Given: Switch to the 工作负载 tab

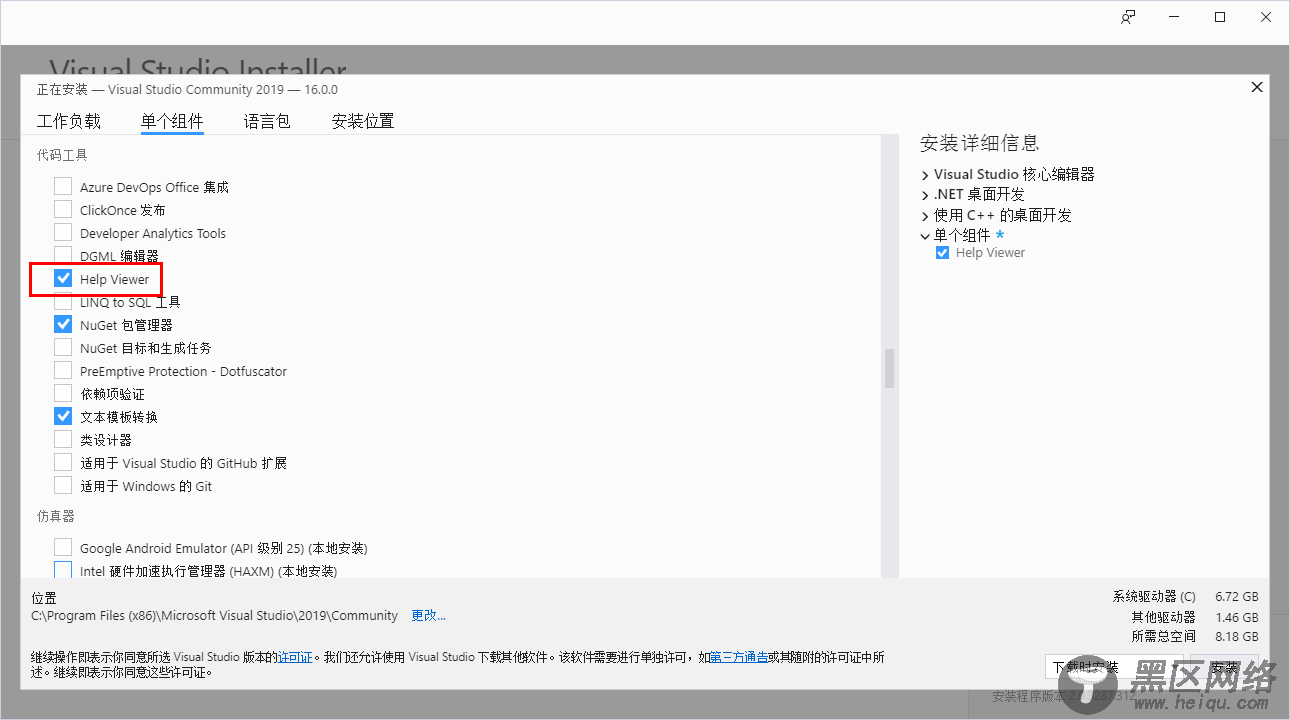Looking at the screenshot, I should (x=69, y=121).
